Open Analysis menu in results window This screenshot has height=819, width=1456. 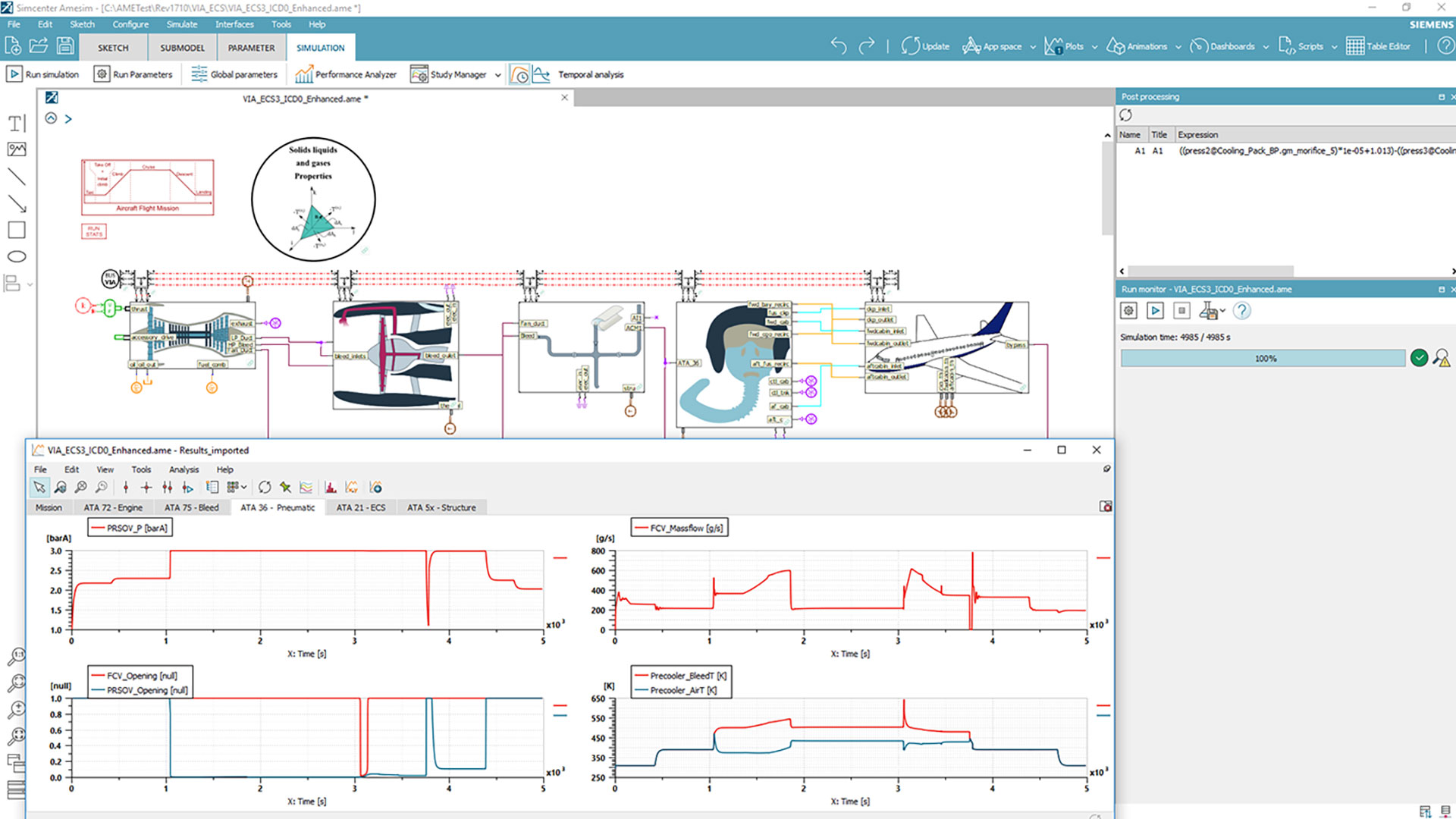click(184, 469)
